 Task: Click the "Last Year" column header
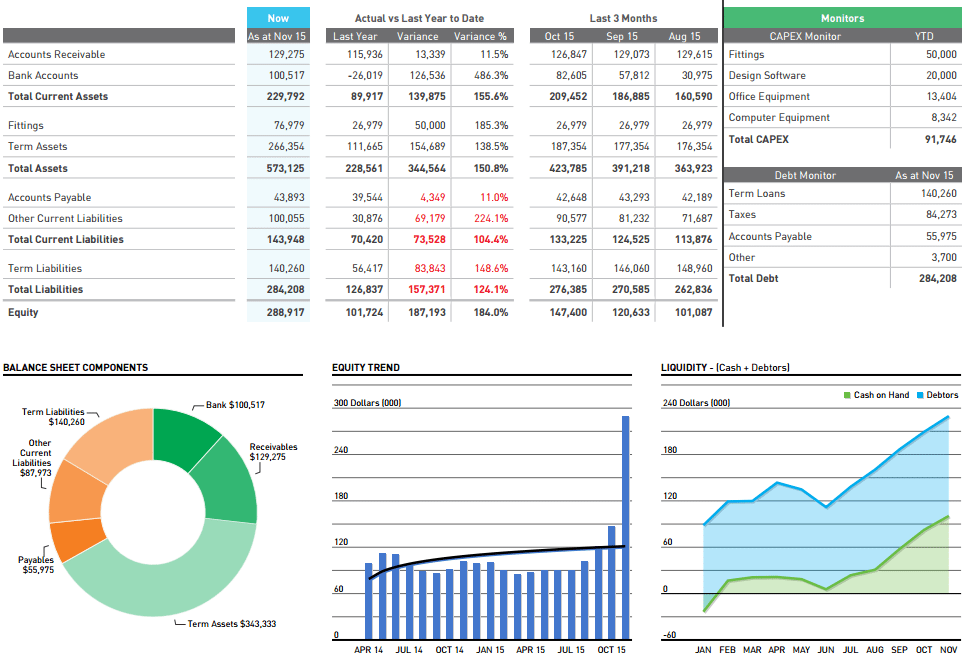(355, 36)
